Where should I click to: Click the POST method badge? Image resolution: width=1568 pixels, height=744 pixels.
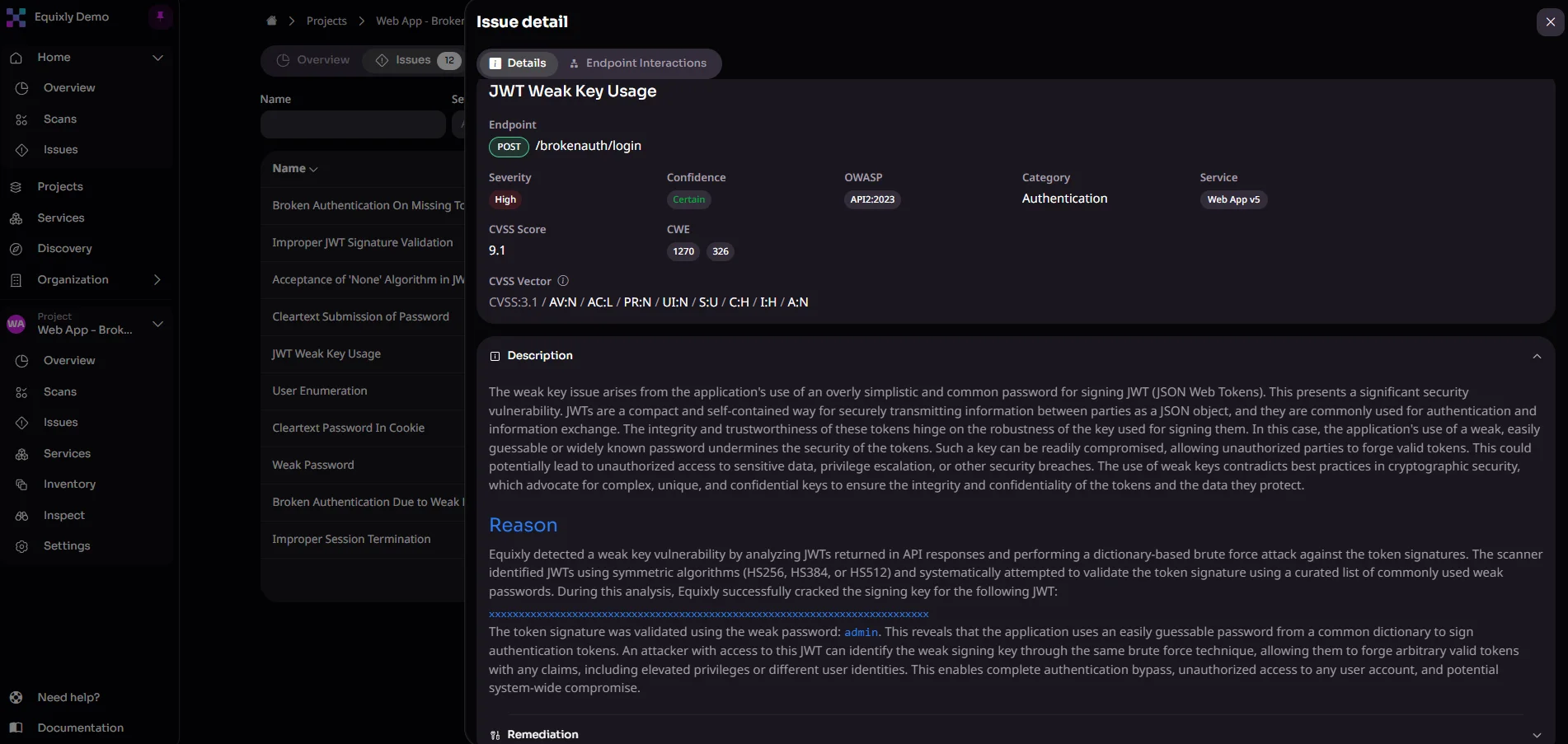[x=509, y=147]
